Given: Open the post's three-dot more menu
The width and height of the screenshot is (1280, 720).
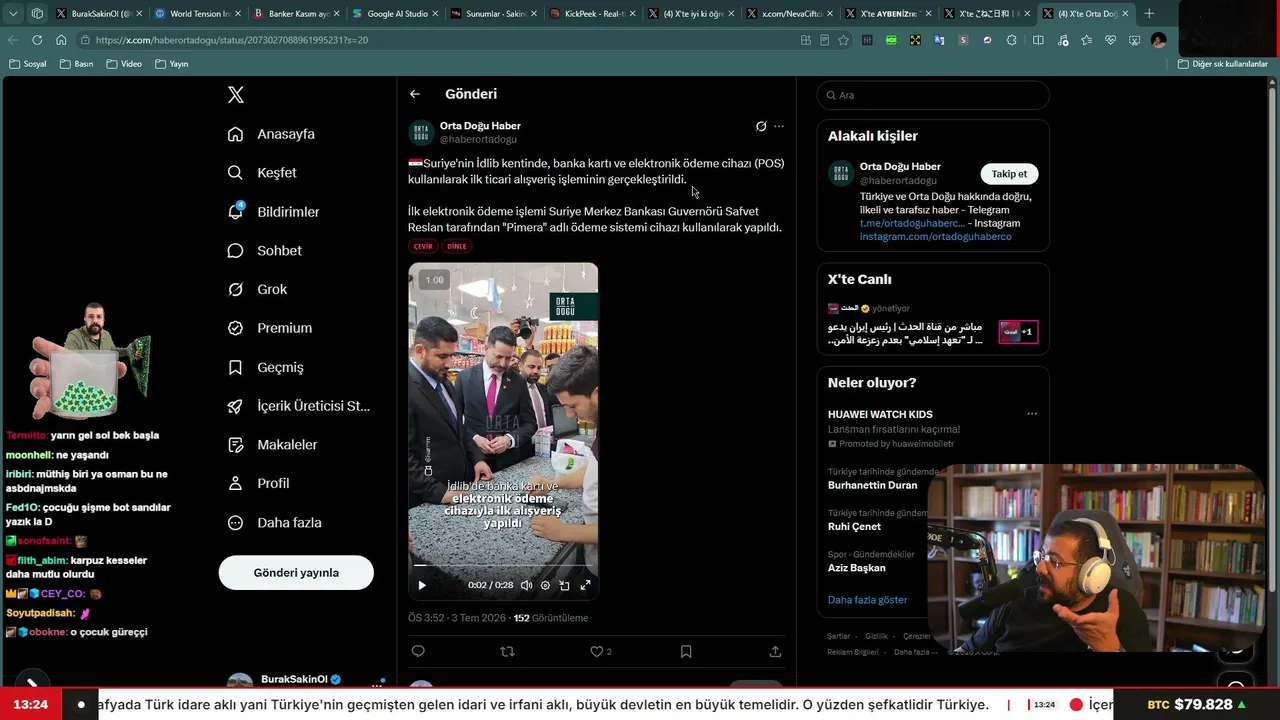Looking at the screenshot, I should coord(779,127).
